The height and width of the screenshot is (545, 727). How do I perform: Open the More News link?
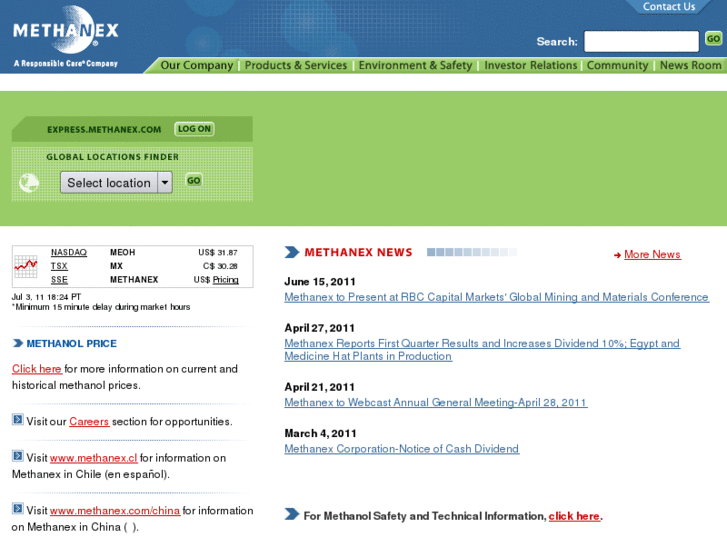[x=652, y=255]
